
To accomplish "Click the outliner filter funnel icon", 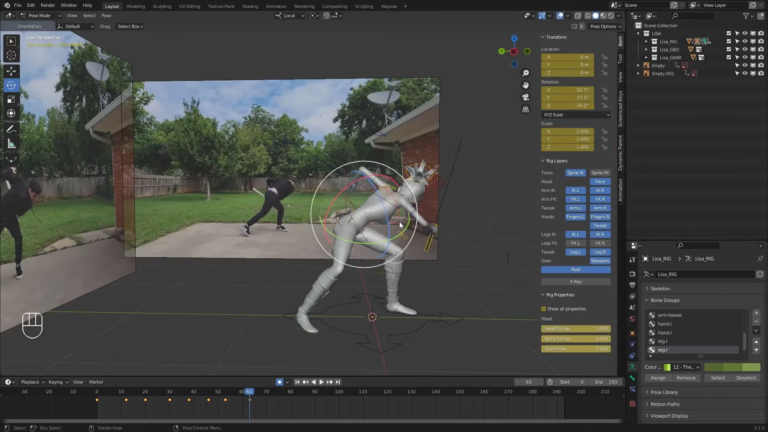I will (746, 16).
